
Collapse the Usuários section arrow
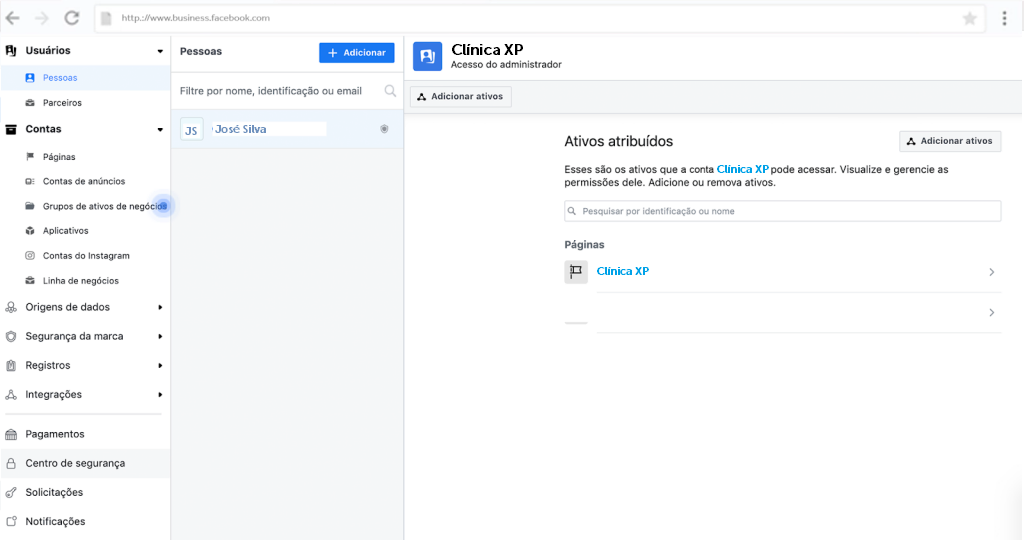click(160, 51)
